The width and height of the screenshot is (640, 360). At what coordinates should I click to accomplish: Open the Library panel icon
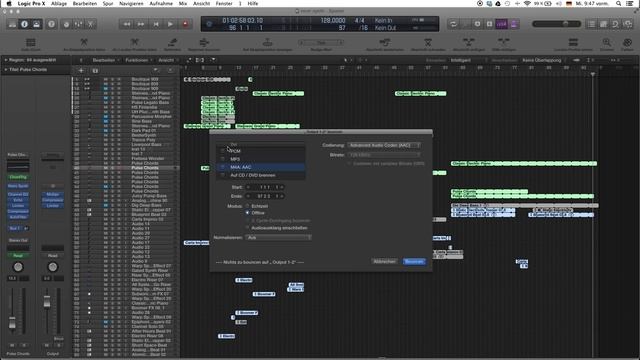coord(12,24)
